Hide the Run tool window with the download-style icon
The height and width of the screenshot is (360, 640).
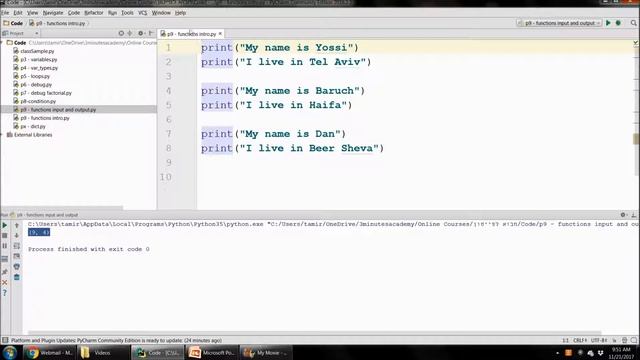pyautogui.click(x=633, y=215)
